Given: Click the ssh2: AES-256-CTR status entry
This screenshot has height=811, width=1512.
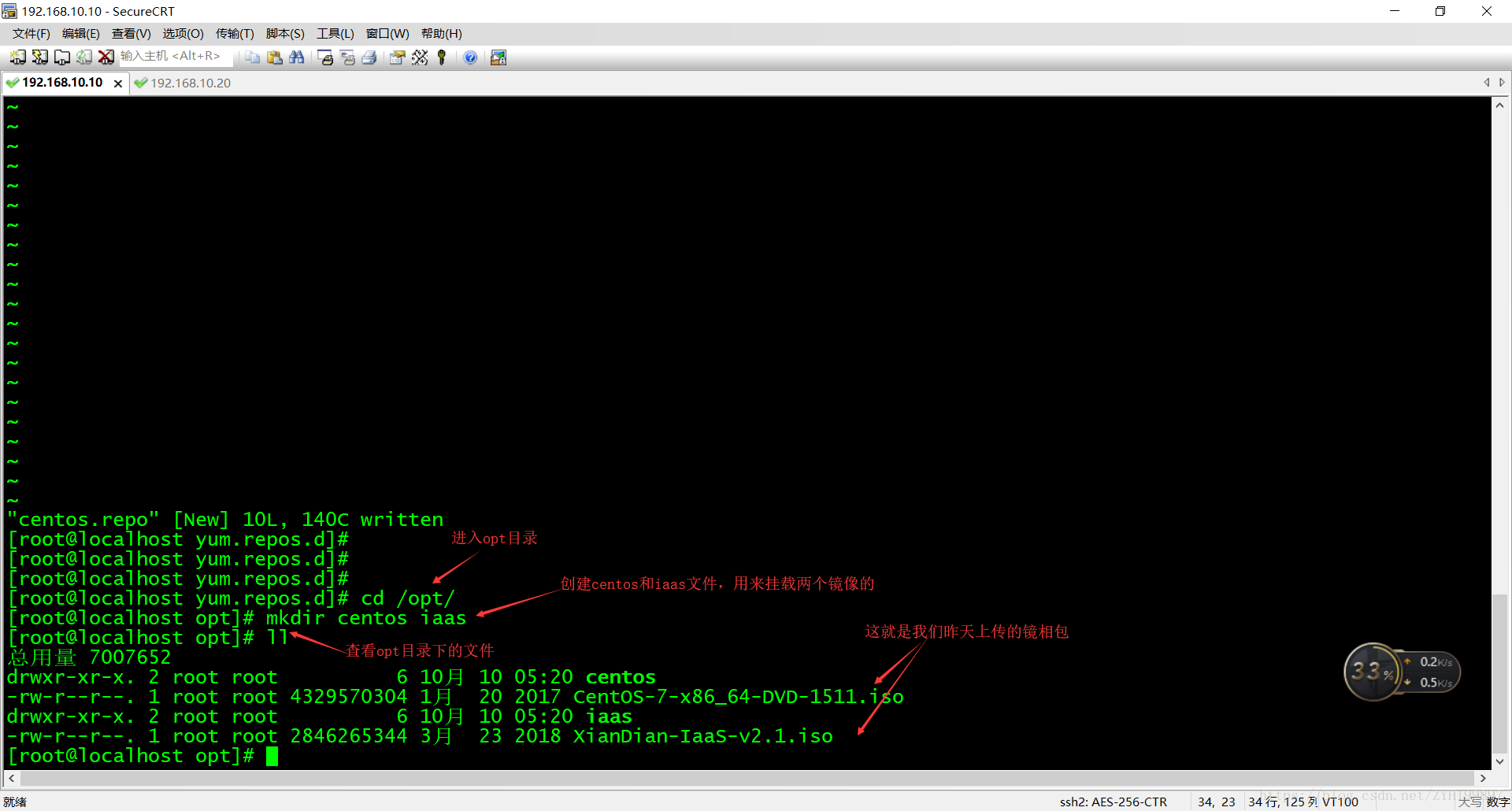Looking at the screenshot, I should [1114, 802].
